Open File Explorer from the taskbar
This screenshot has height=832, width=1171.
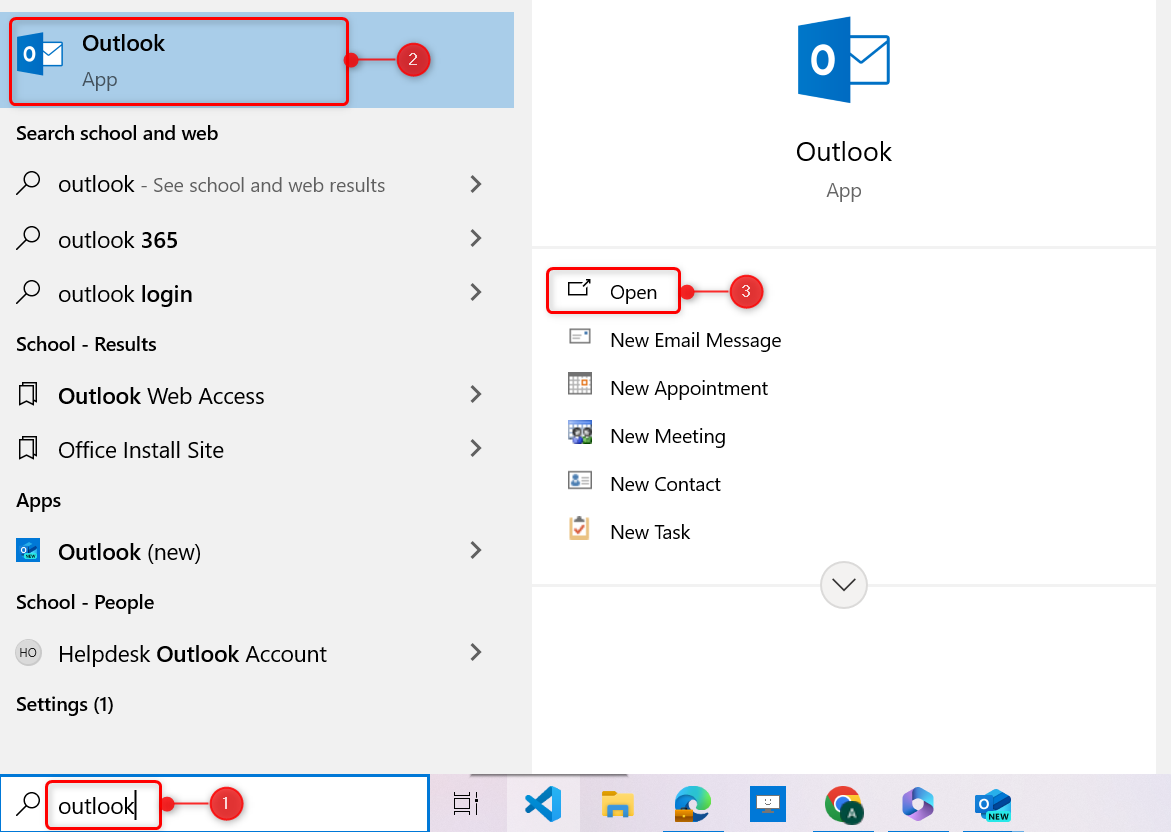[x=618, y=805]
